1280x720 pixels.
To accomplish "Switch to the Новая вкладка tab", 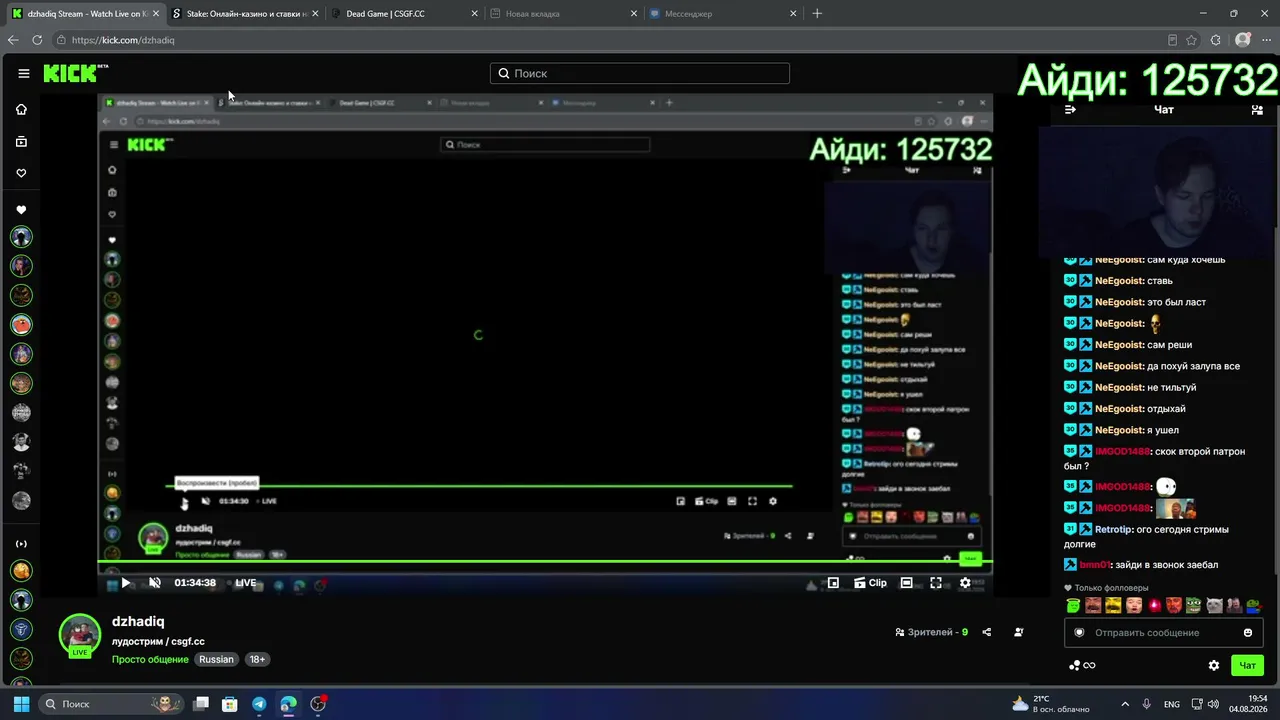I will [x=563, y=14].
